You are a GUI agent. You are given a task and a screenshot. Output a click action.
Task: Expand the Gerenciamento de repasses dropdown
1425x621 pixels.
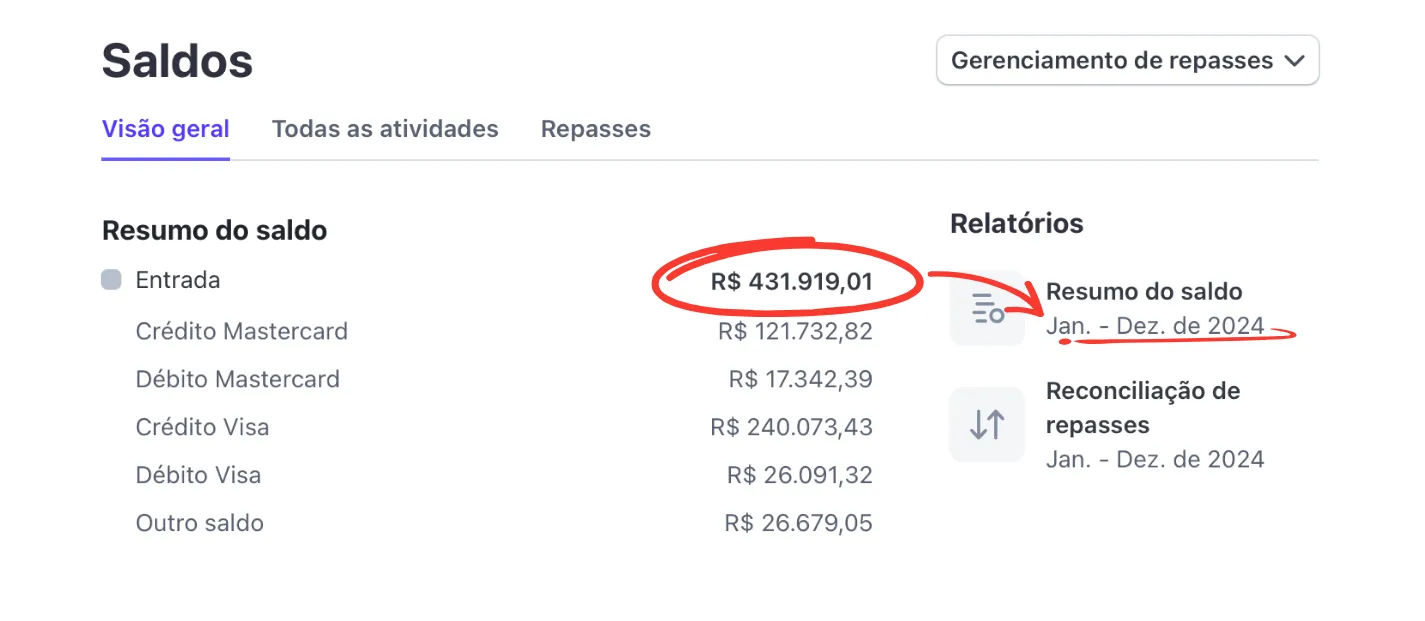pyautogui.click(x=1127, y=60)
